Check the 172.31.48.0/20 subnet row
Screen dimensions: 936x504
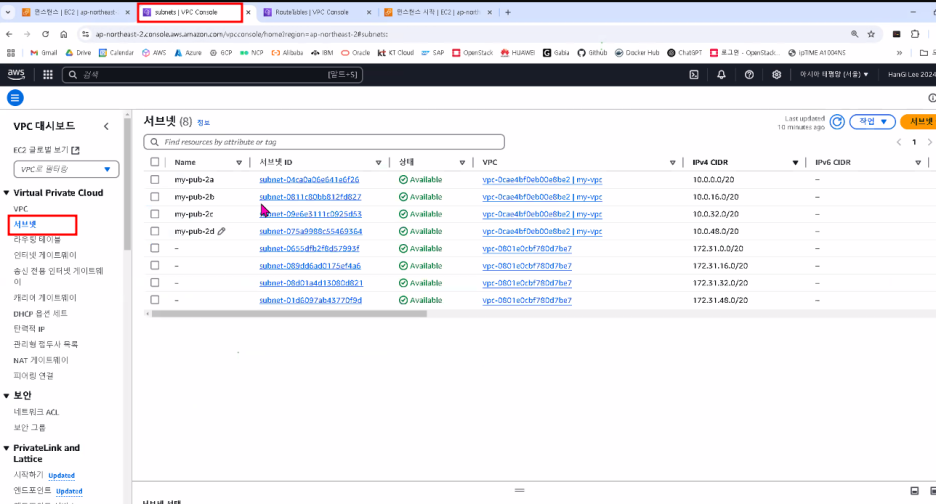pyautogui.click(x=155, y=300)
